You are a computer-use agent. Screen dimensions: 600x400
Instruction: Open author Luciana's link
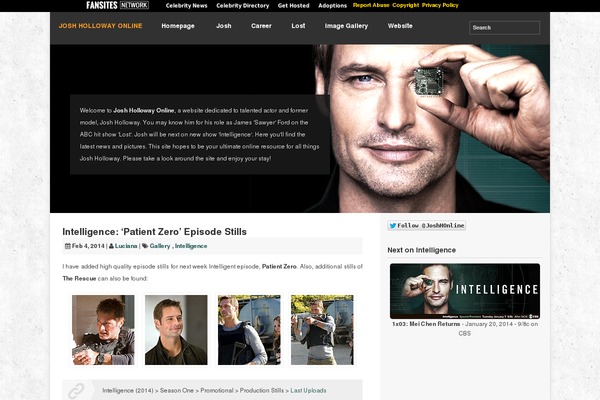click(x=126, y=246)
